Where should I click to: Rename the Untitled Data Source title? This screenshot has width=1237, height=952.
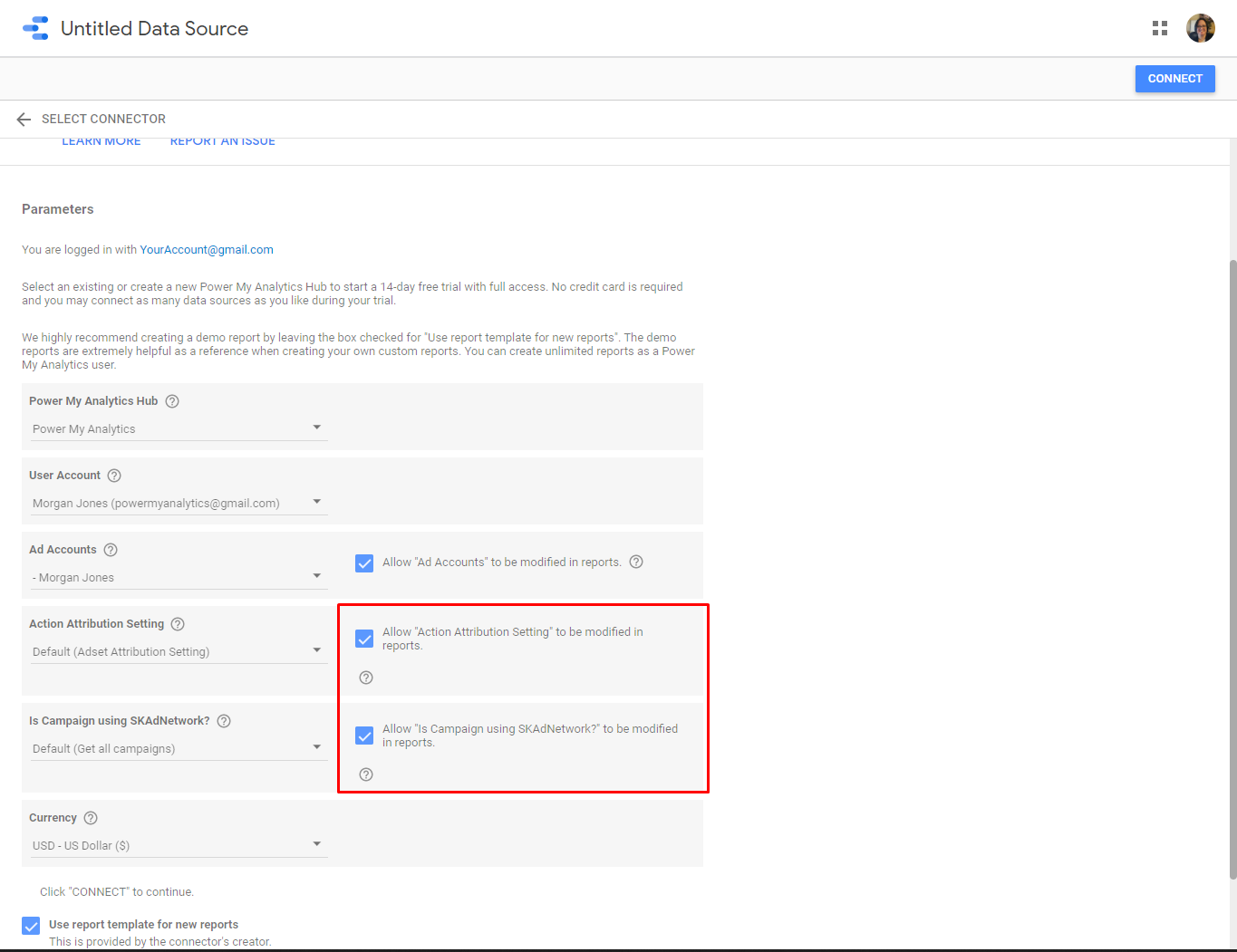154,29
